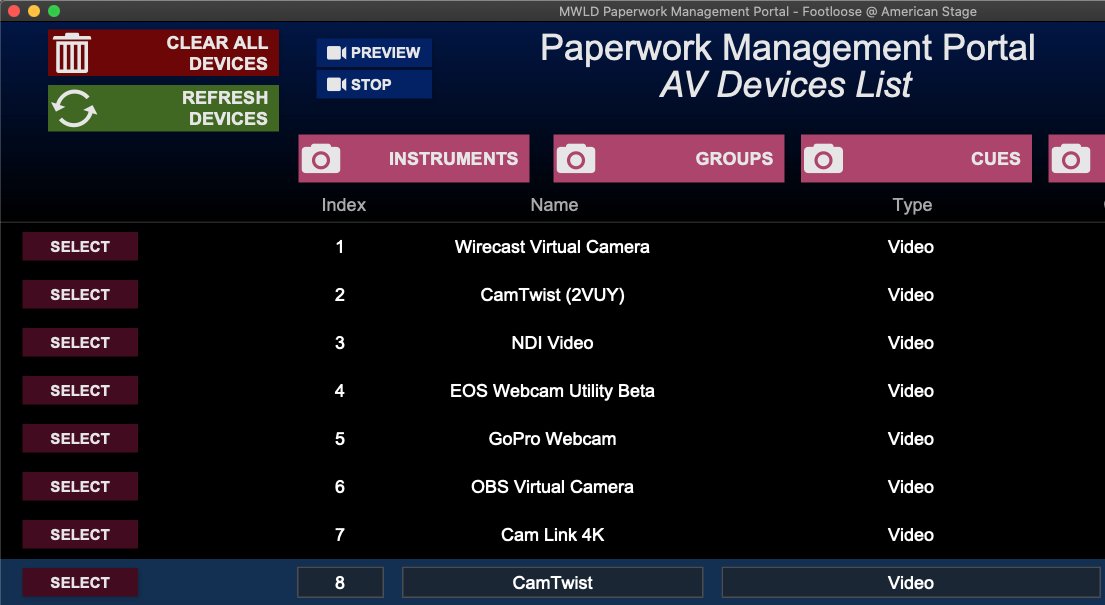This screenshot has height=605, width=1105.
Task: Select the Cam Link 4K device
Action: click(80, 534)
